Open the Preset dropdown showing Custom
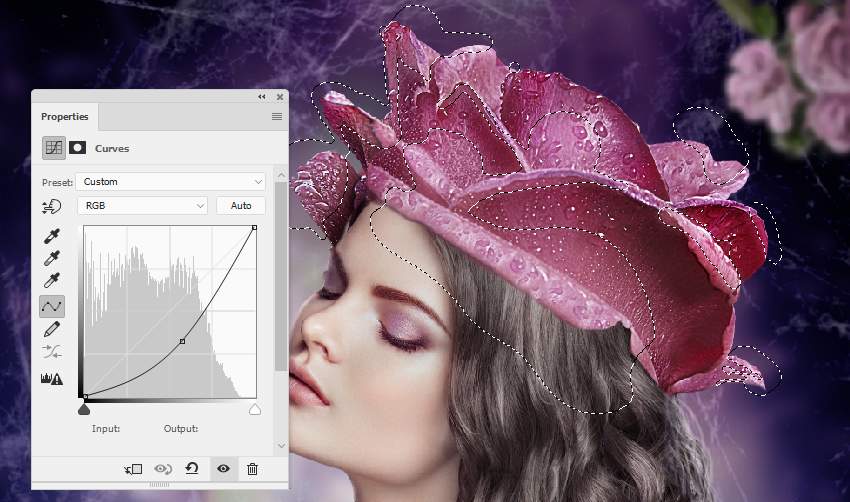850x502 pixels. (x=171, y=182)
